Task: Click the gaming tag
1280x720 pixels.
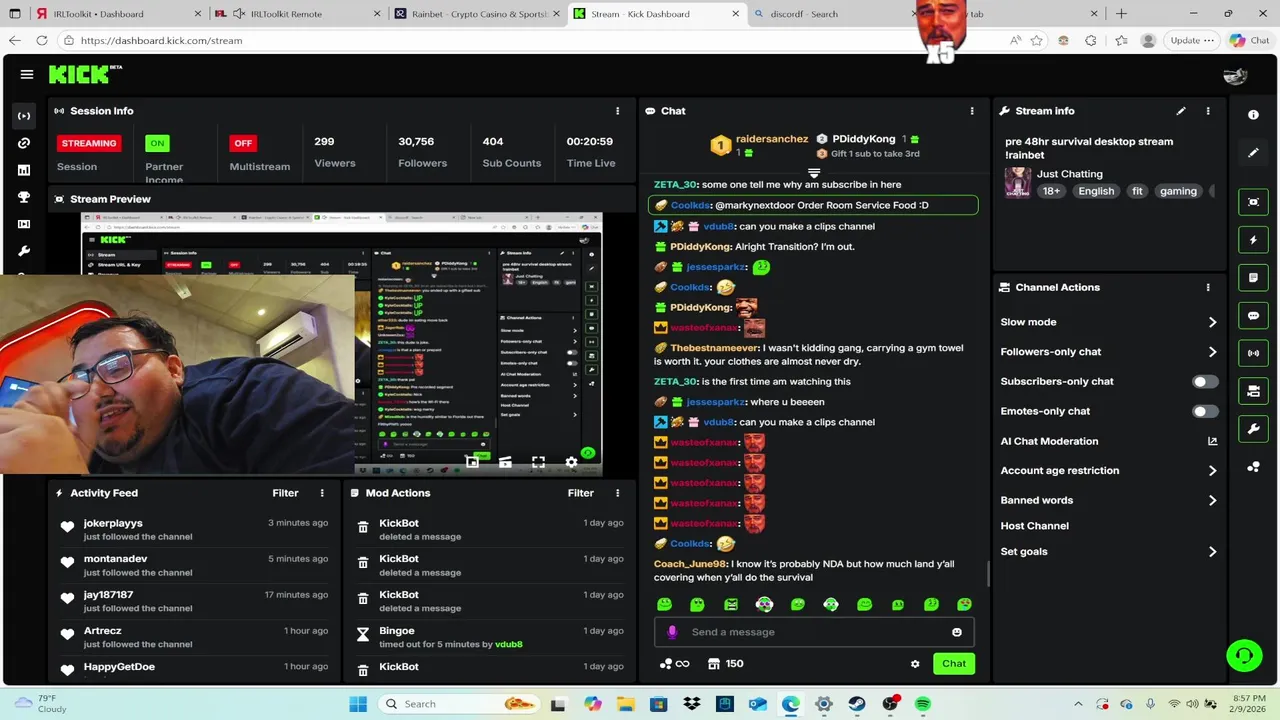Action: point(1178,191)
